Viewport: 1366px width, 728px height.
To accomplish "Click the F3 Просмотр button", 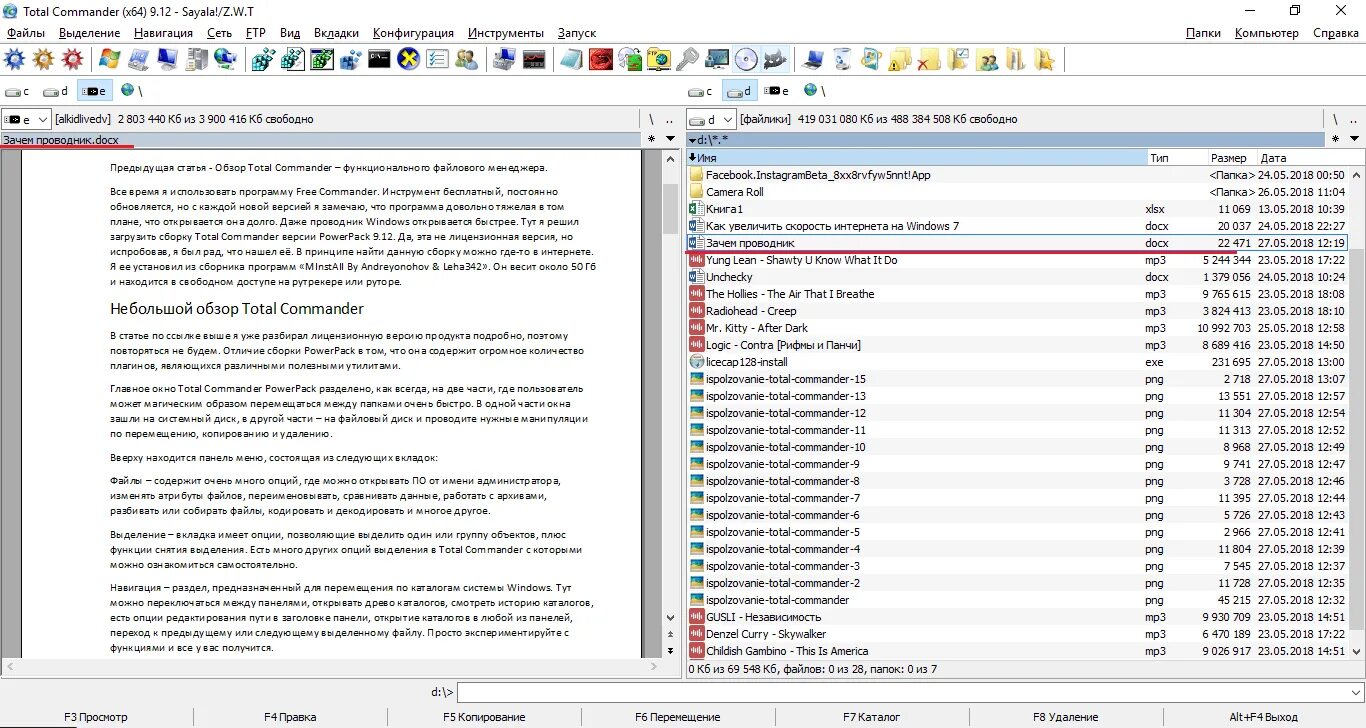I will click(x=96, y=717).
